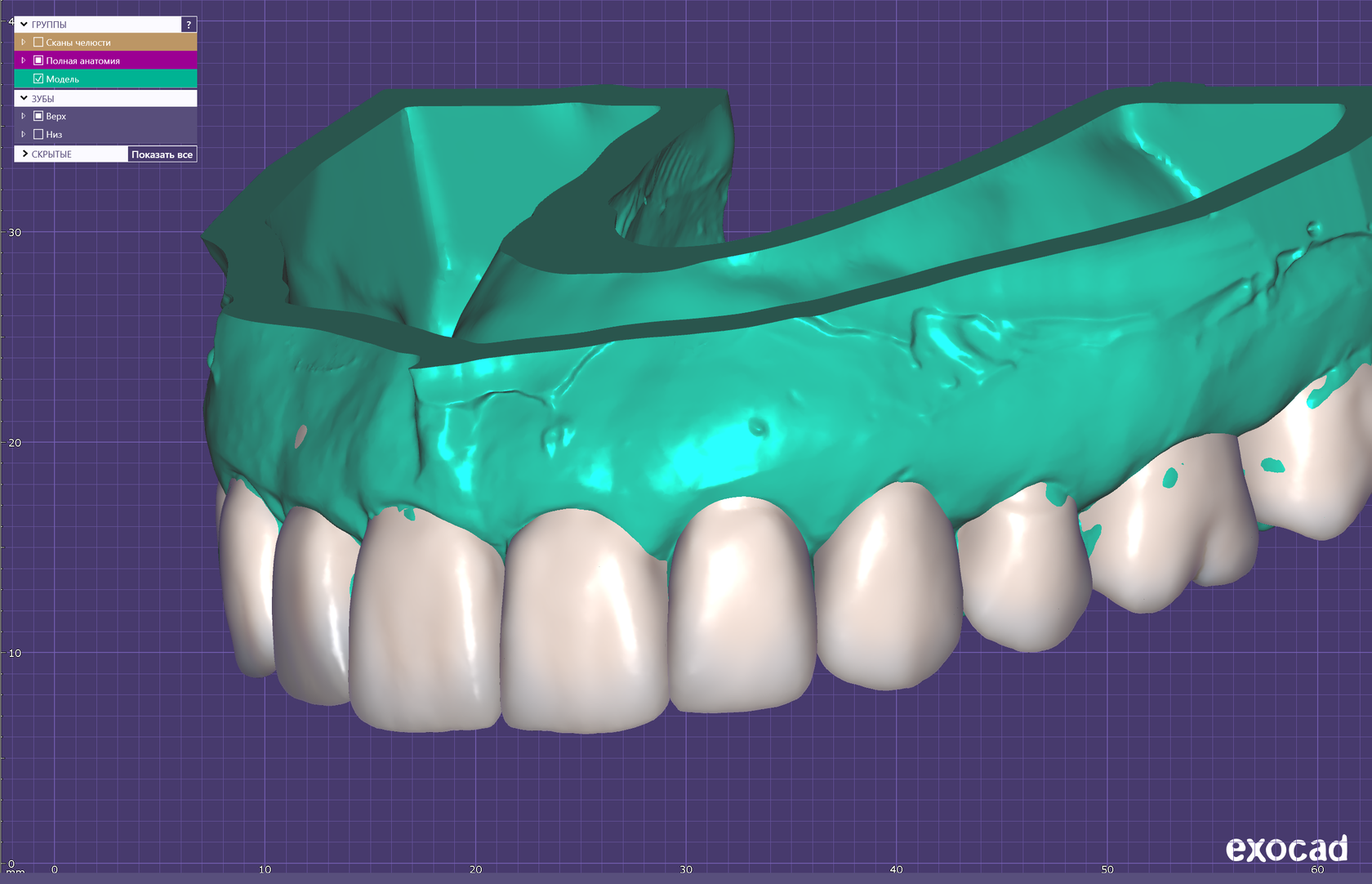Select the Сканы челюсти row label

point(78,42)
